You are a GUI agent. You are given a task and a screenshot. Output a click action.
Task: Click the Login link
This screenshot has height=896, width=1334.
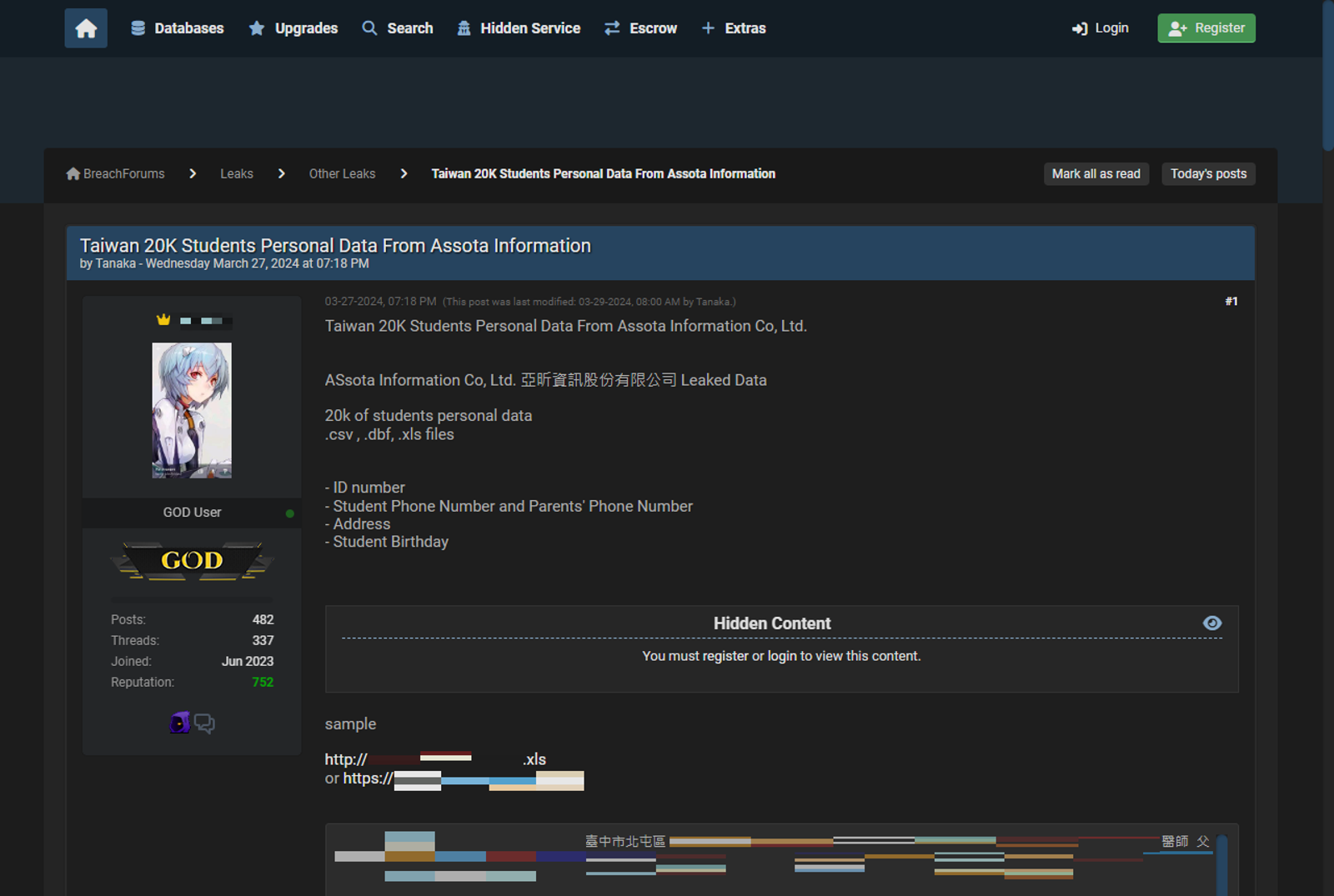[x=1101, y=28]
